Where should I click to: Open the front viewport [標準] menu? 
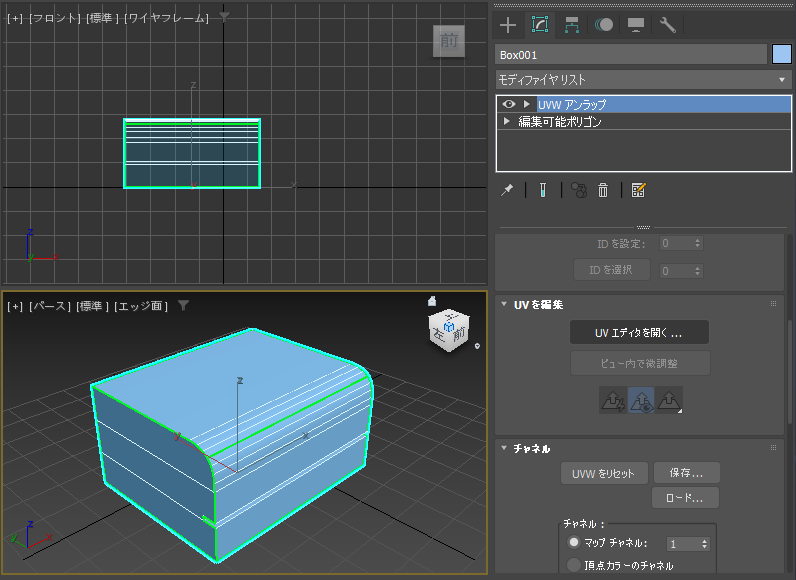[x=102, y=18]
